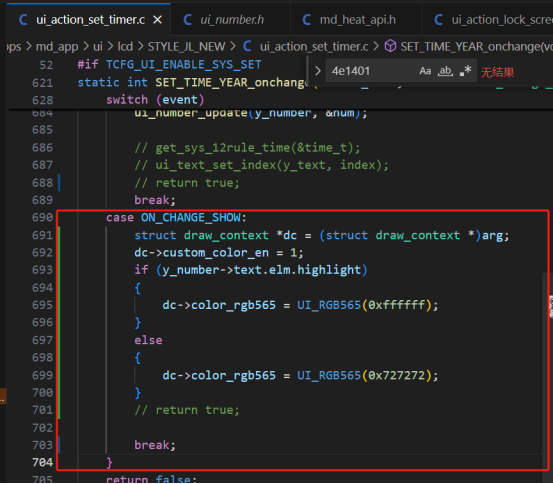Image resolution: width=553 pixels, height=484 pixels.
Task: Click 'struct draw_context *dc' declaration line
Action: coord(321,235)
